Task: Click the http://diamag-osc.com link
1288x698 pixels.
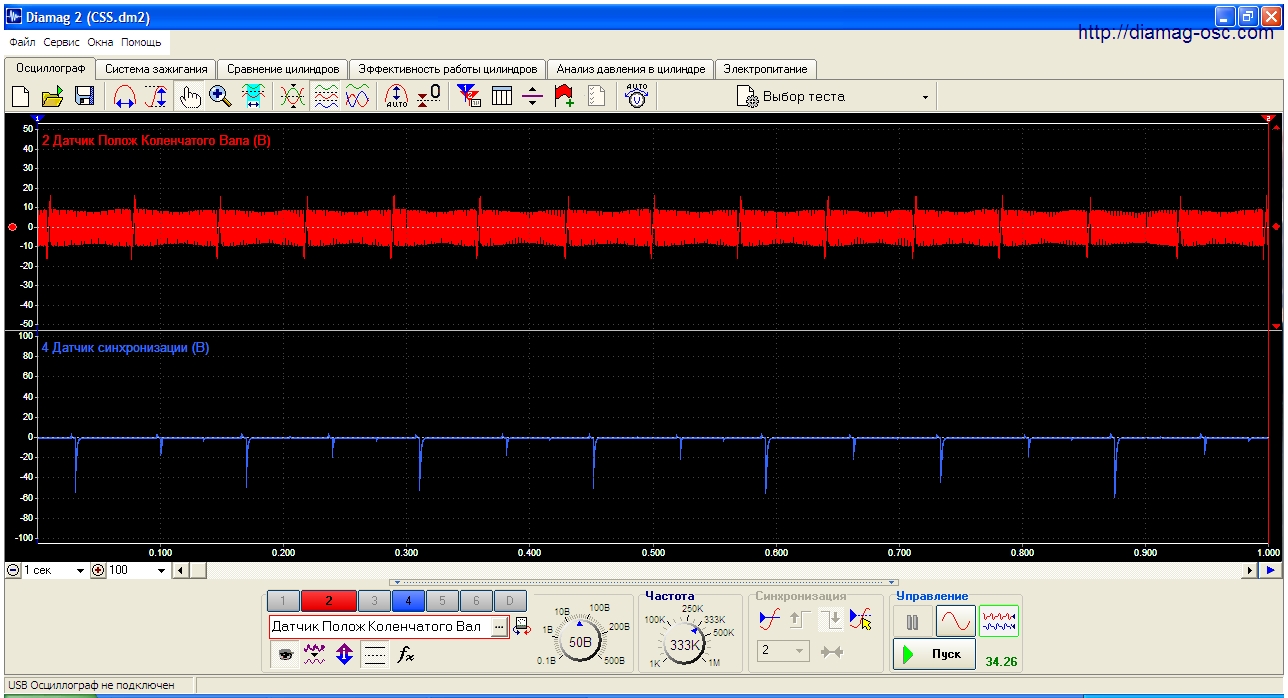Action: [x=1176, y=33]
